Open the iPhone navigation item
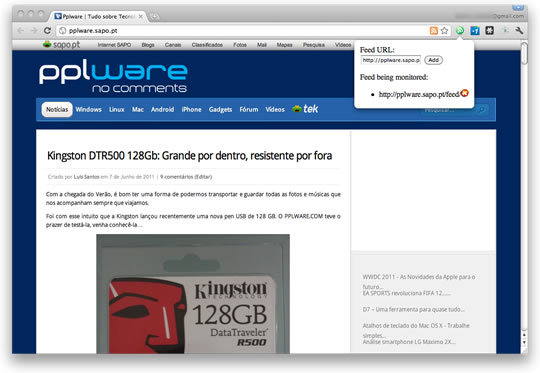The image size is (540, 373). click(x=191, y=110)
